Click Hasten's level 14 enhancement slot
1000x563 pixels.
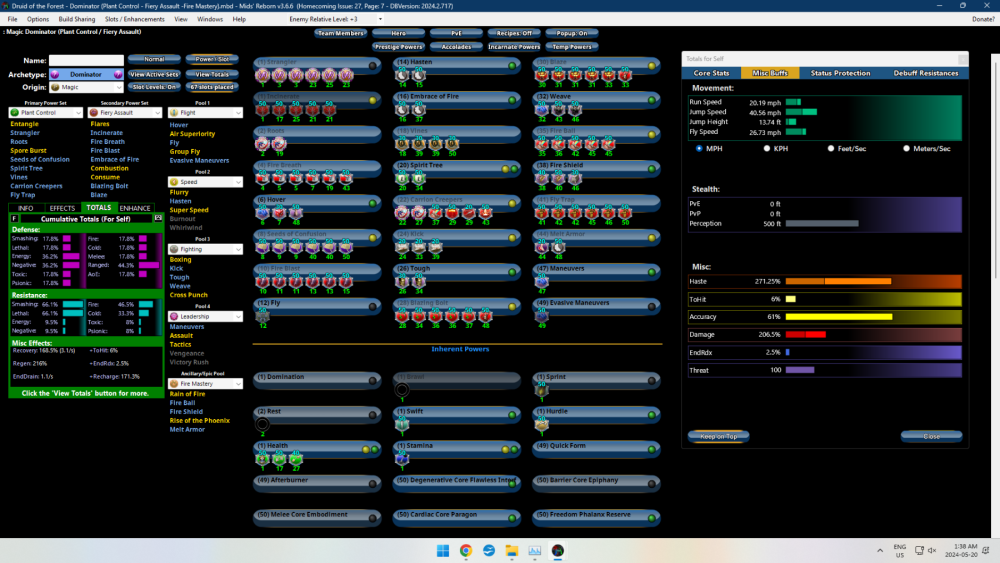click(x=402, y=75)
